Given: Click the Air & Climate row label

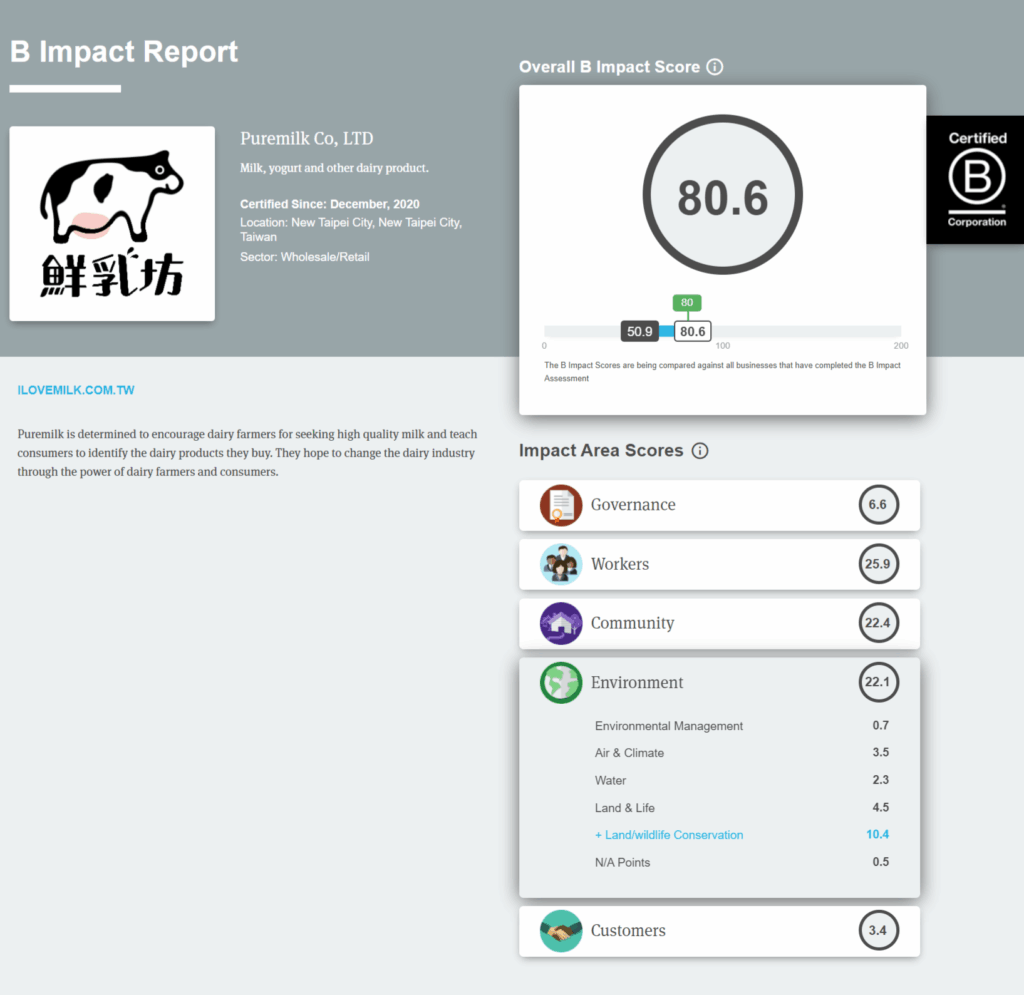Looking at the screenshot, I should click(629, 753).
